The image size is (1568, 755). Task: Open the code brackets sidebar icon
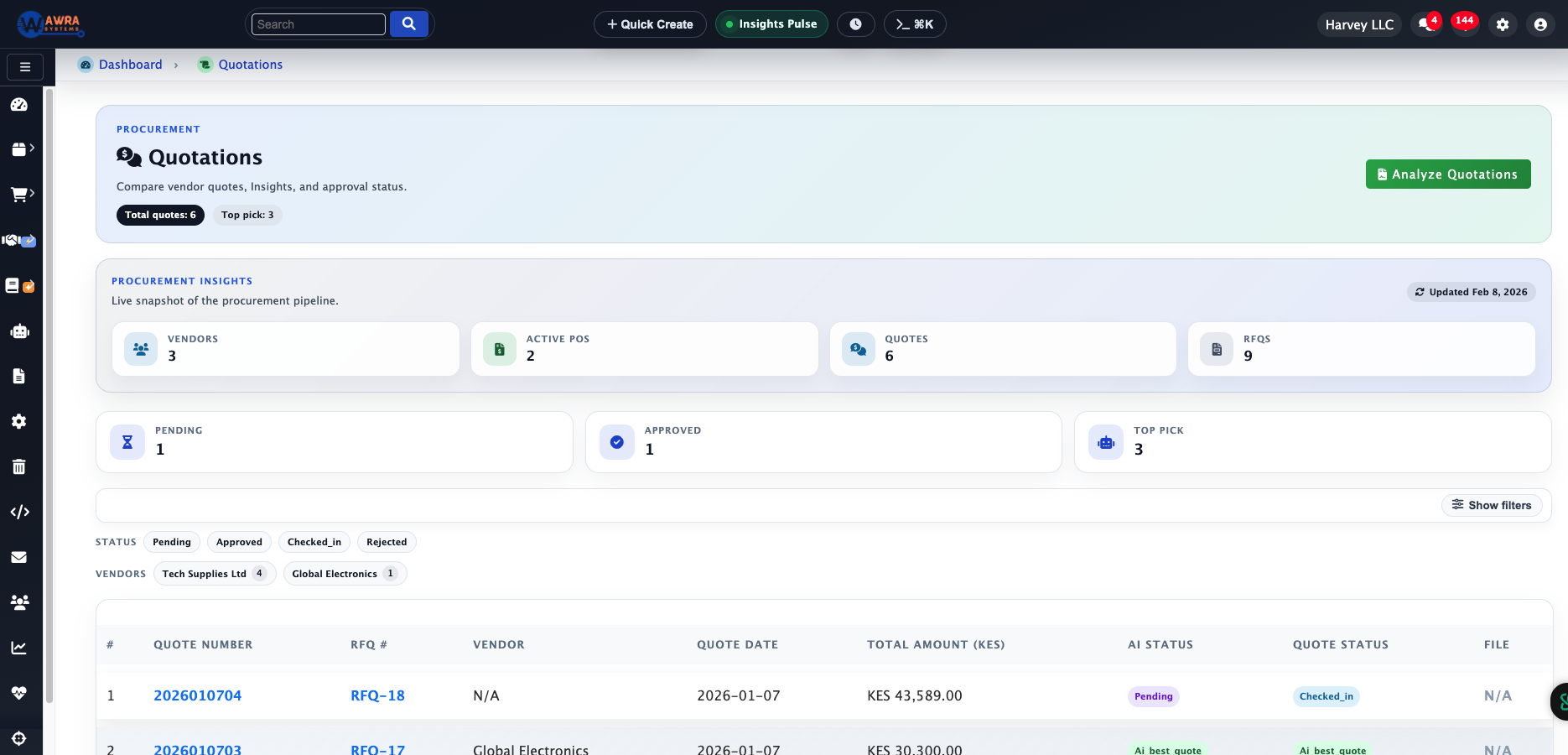coord(19,512)
